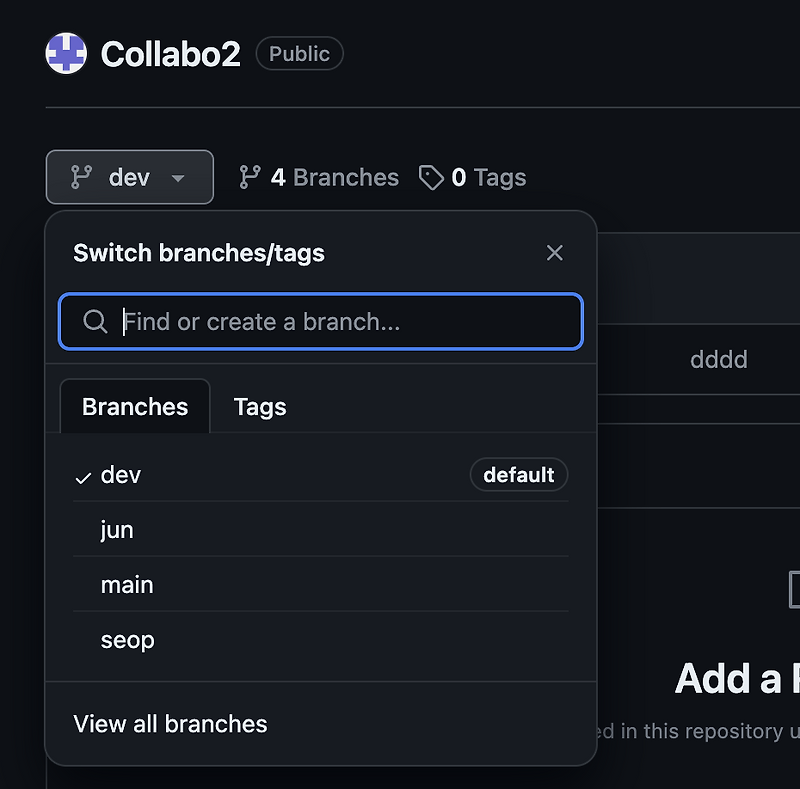Screen dimensions: 800x789
Task: Switch to the Tags tab
Action: [x=260, y=407]
